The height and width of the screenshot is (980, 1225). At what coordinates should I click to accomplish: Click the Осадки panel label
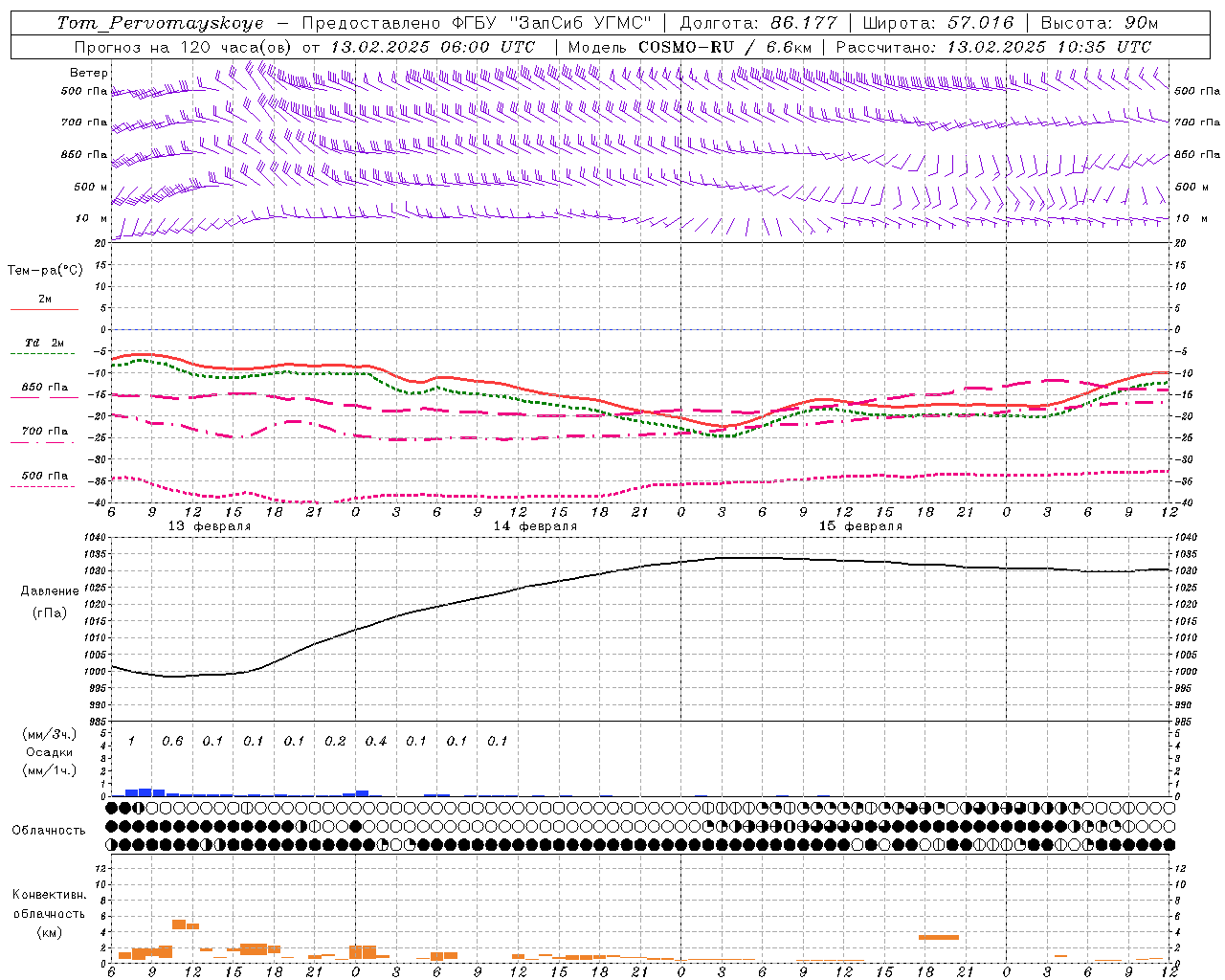point(50,752)
